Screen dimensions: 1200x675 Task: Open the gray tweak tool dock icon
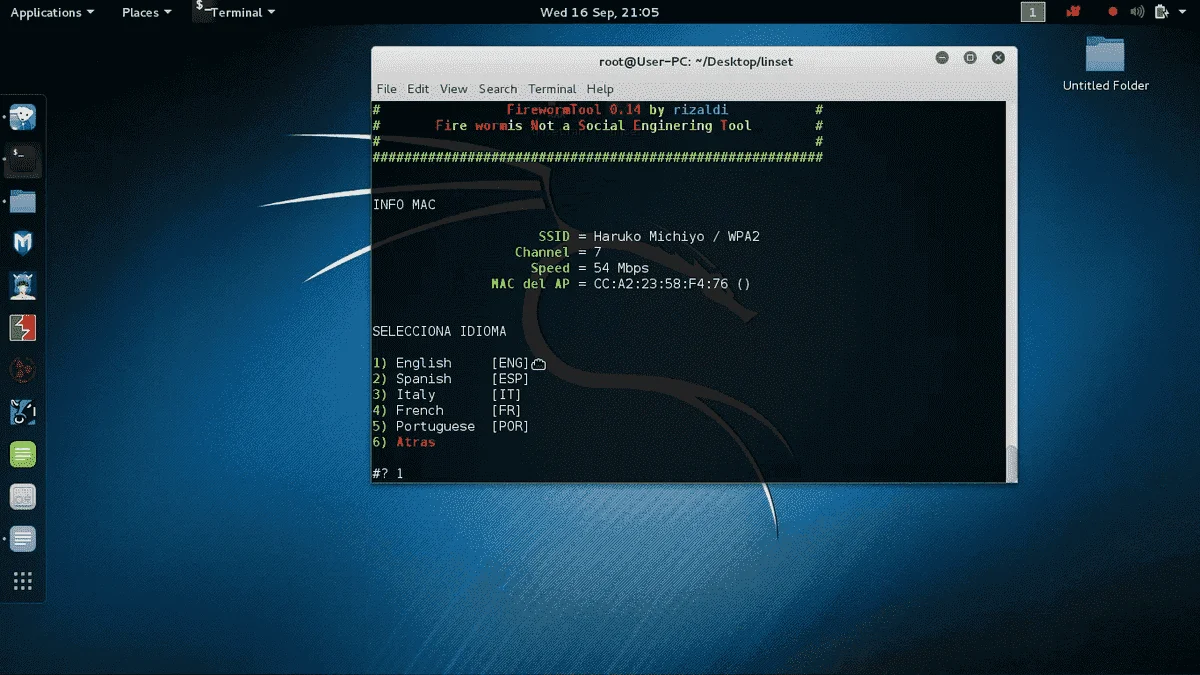click(23, 497)
